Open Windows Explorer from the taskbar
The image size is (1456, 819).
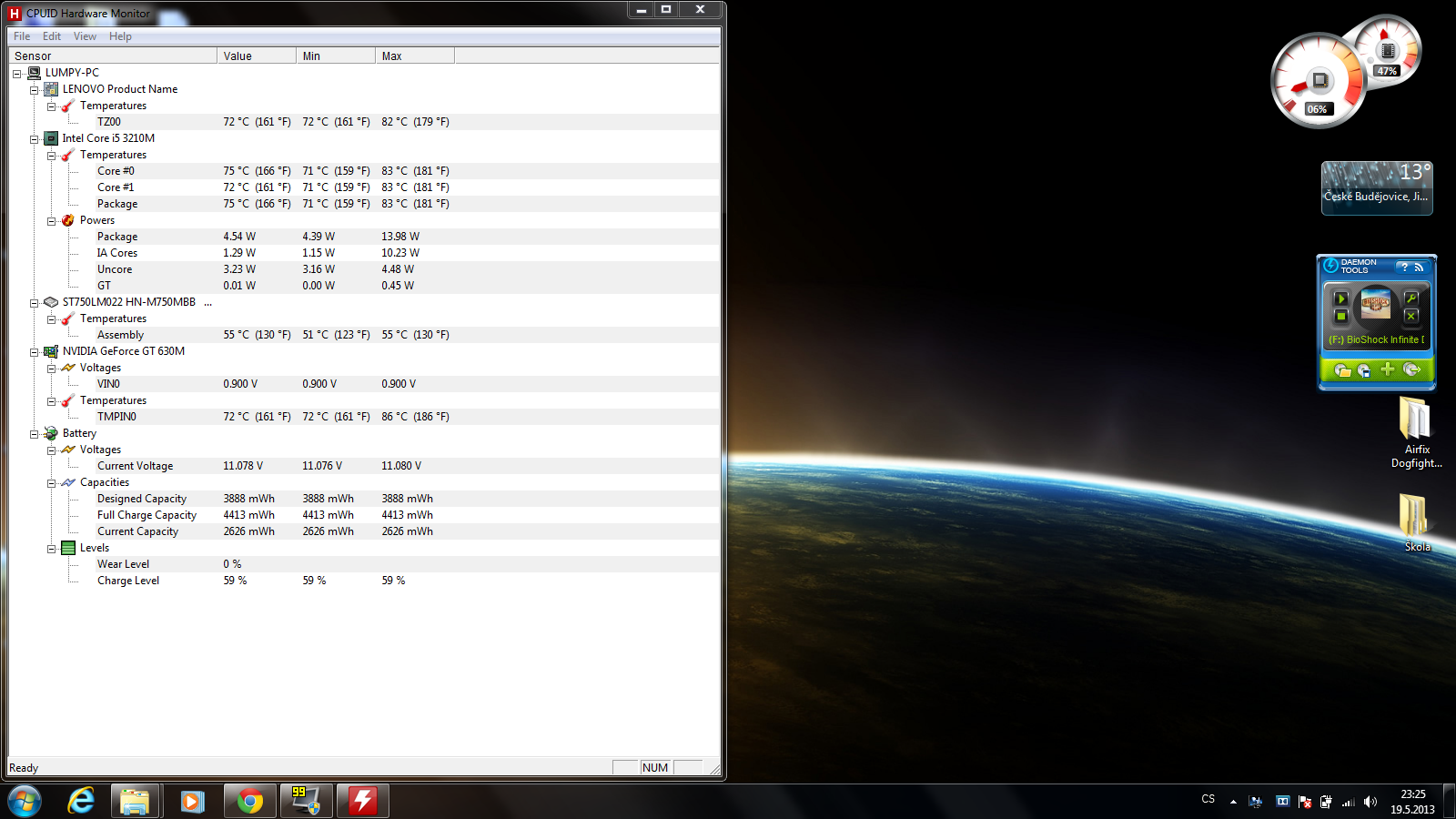pos(135,802)
